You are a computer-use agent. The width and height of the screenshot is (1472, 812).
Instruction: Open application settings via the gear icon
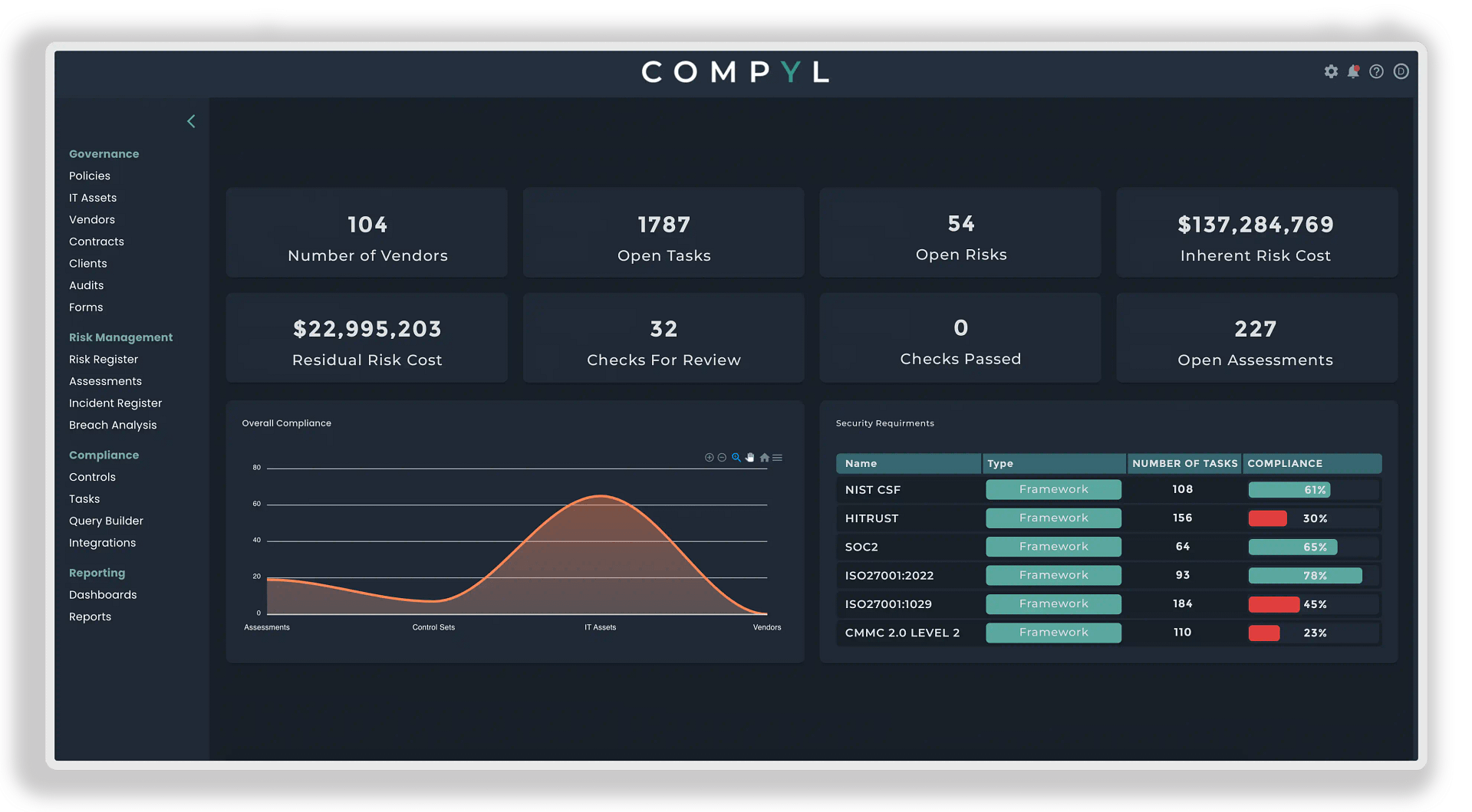1330,71
